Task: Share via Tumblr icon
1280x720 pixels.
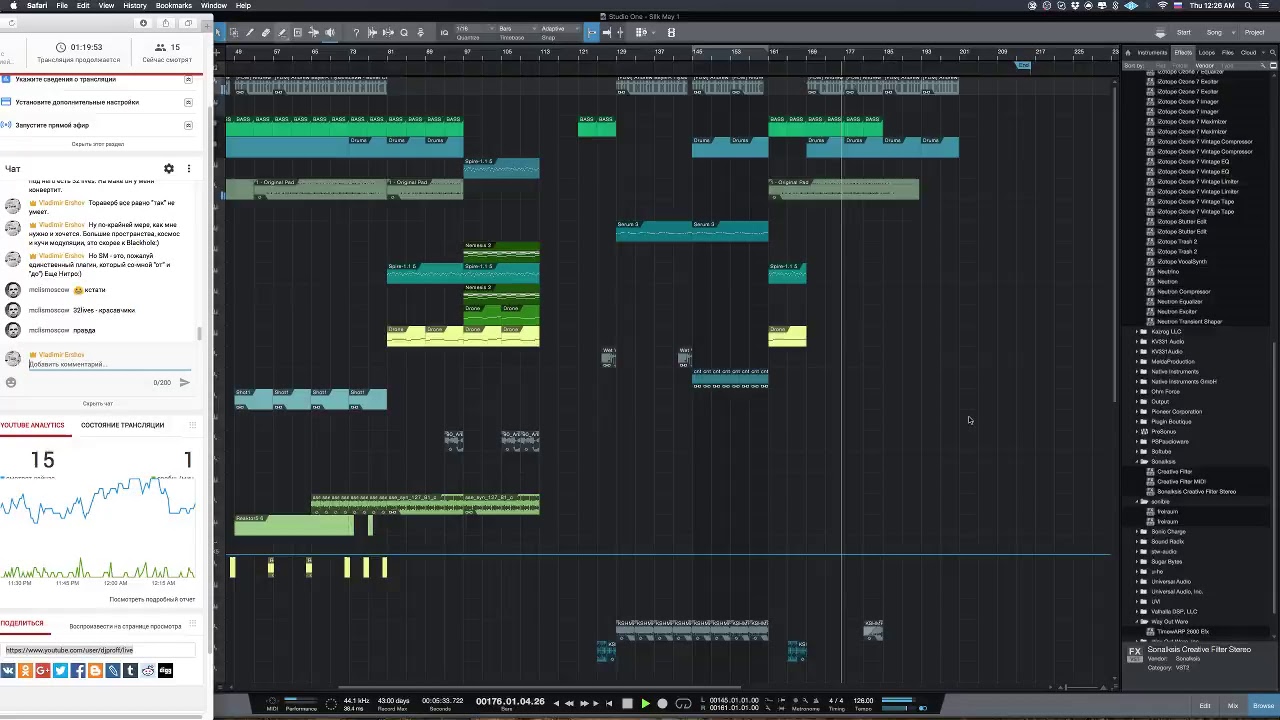Action: click(x=130, y=671)
